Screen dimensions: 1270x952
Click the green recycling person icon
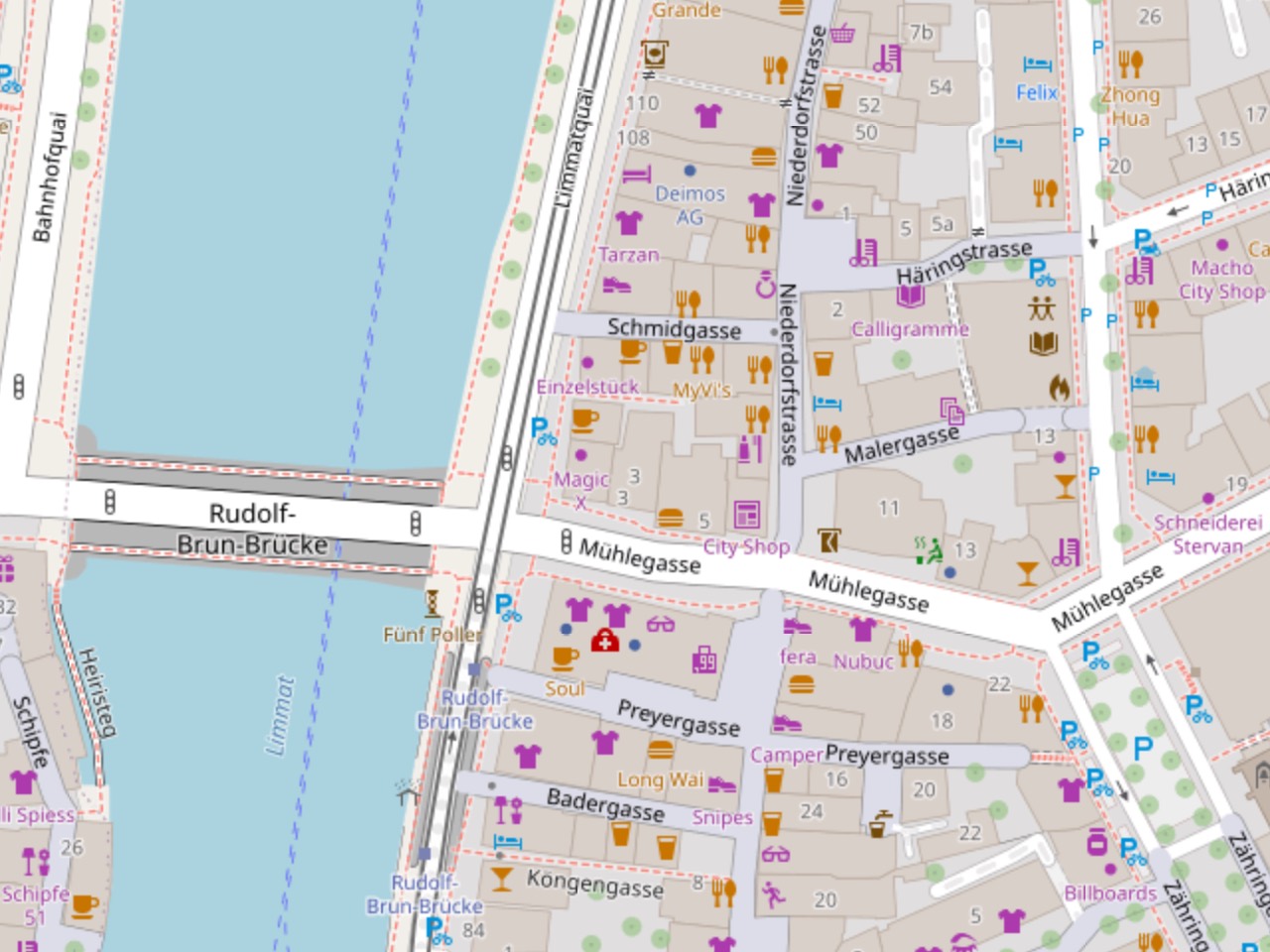coord(928,550)
